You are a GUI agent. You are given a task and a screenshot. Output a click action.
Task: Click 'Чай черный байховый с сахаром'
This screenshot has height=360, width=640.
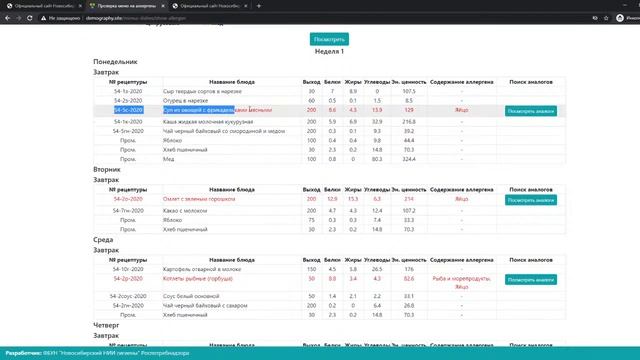(x=204, y=306)
